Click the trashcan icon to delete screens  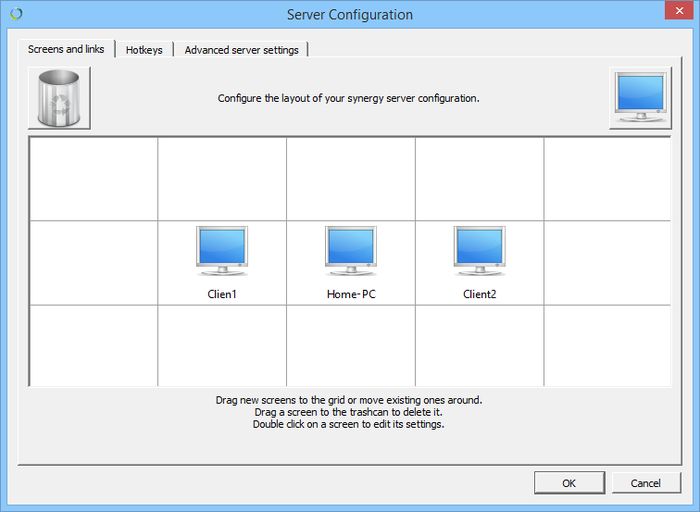59,98
